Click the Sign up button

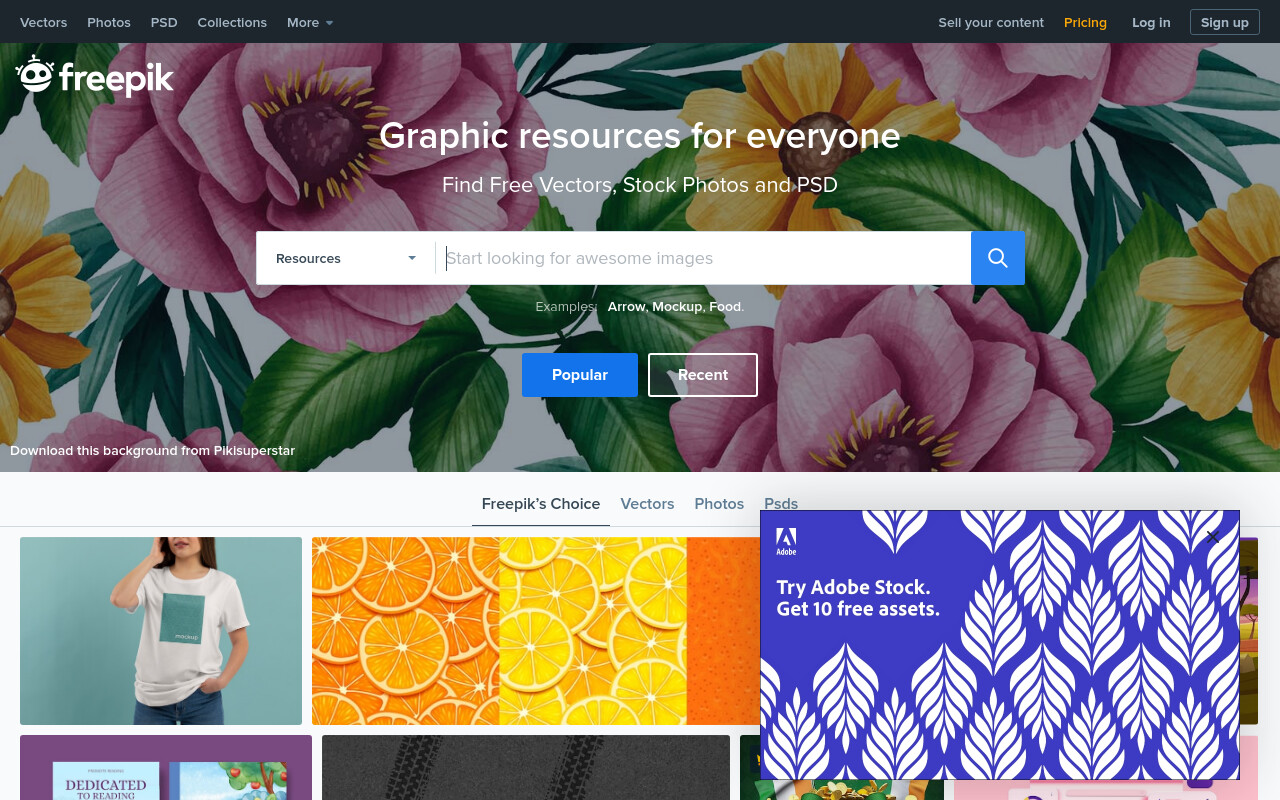[1225, 22]
